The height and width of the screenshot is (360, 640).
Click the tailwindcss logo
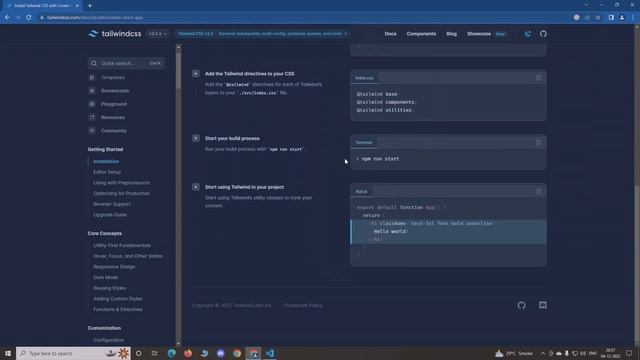115,34
